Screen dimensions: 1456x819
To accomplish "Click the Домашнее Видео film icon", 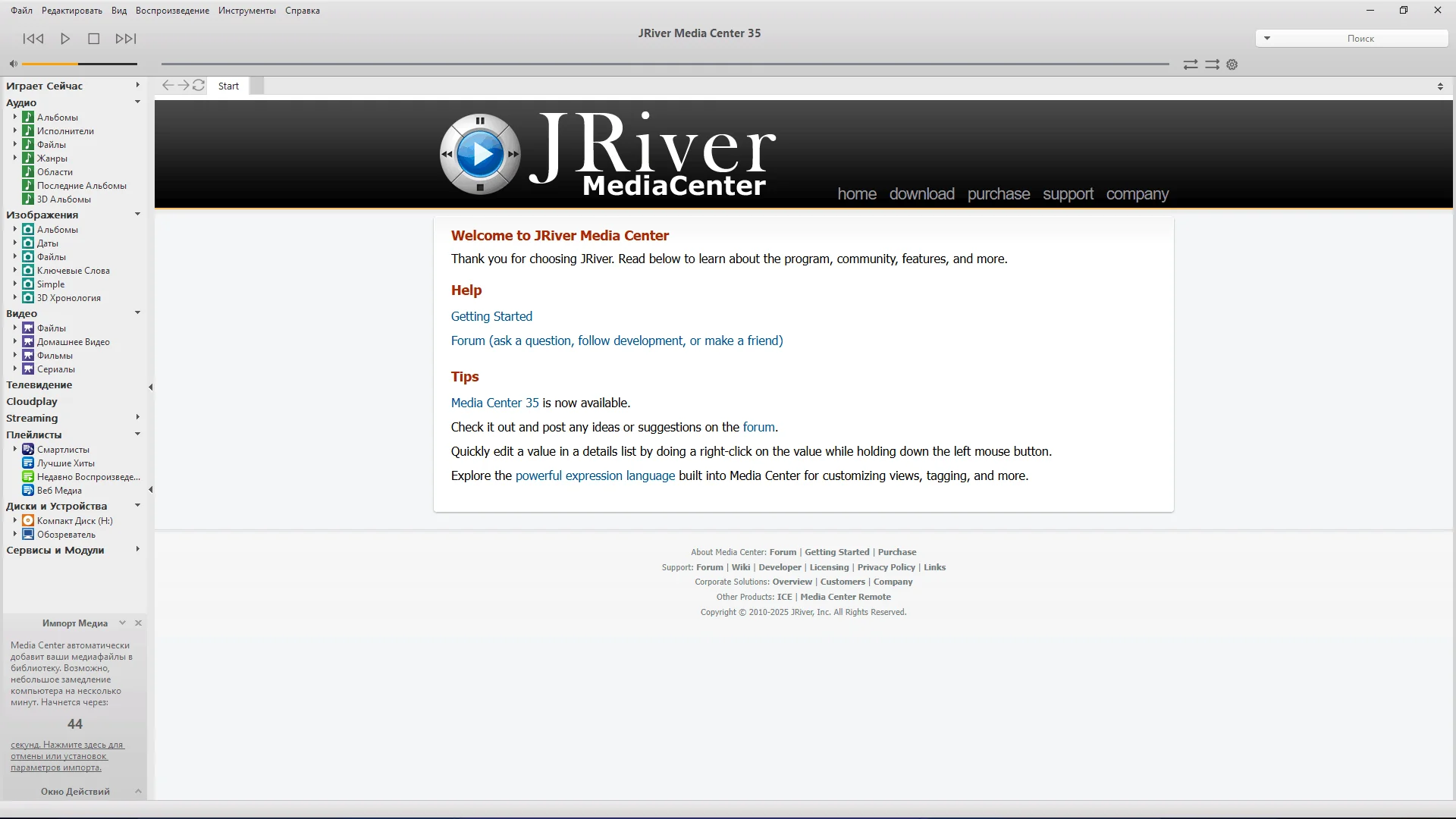I will coord(28,342).
